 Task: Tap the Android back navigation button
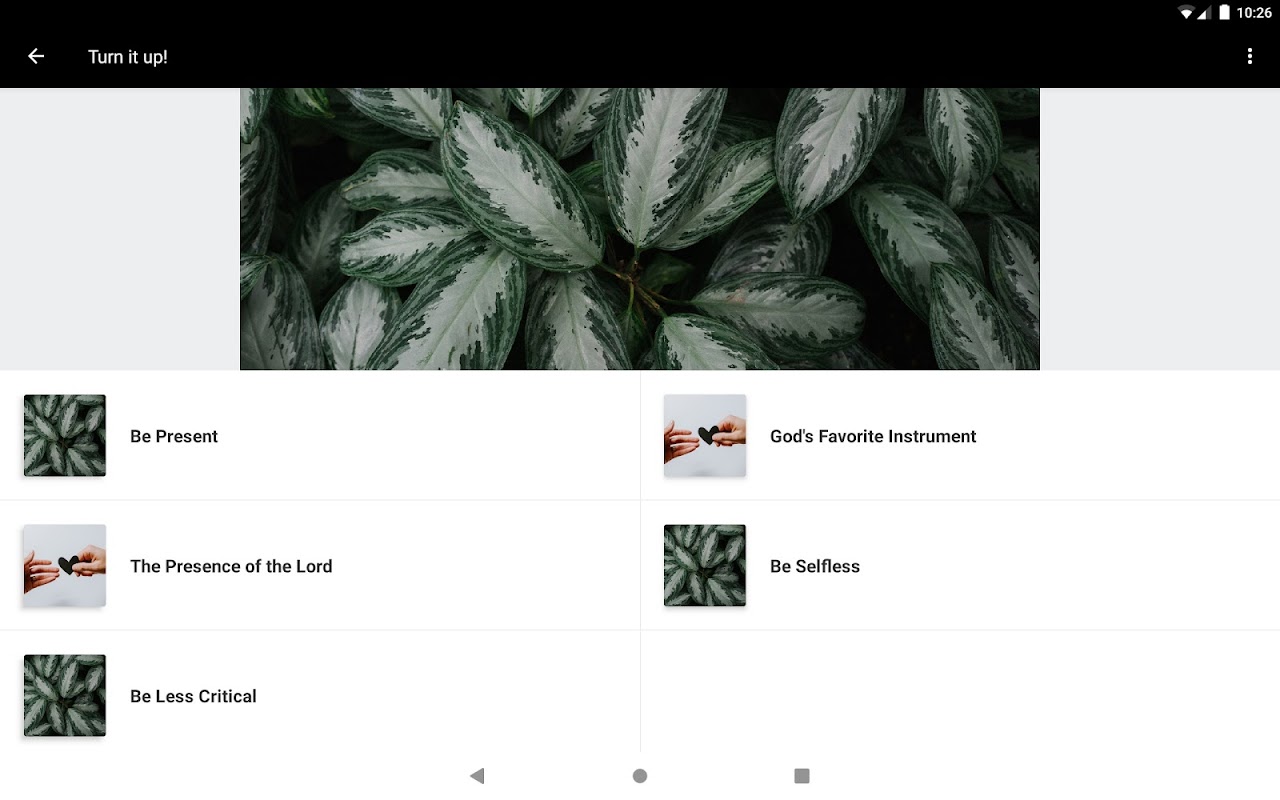(x=477, y=776)
